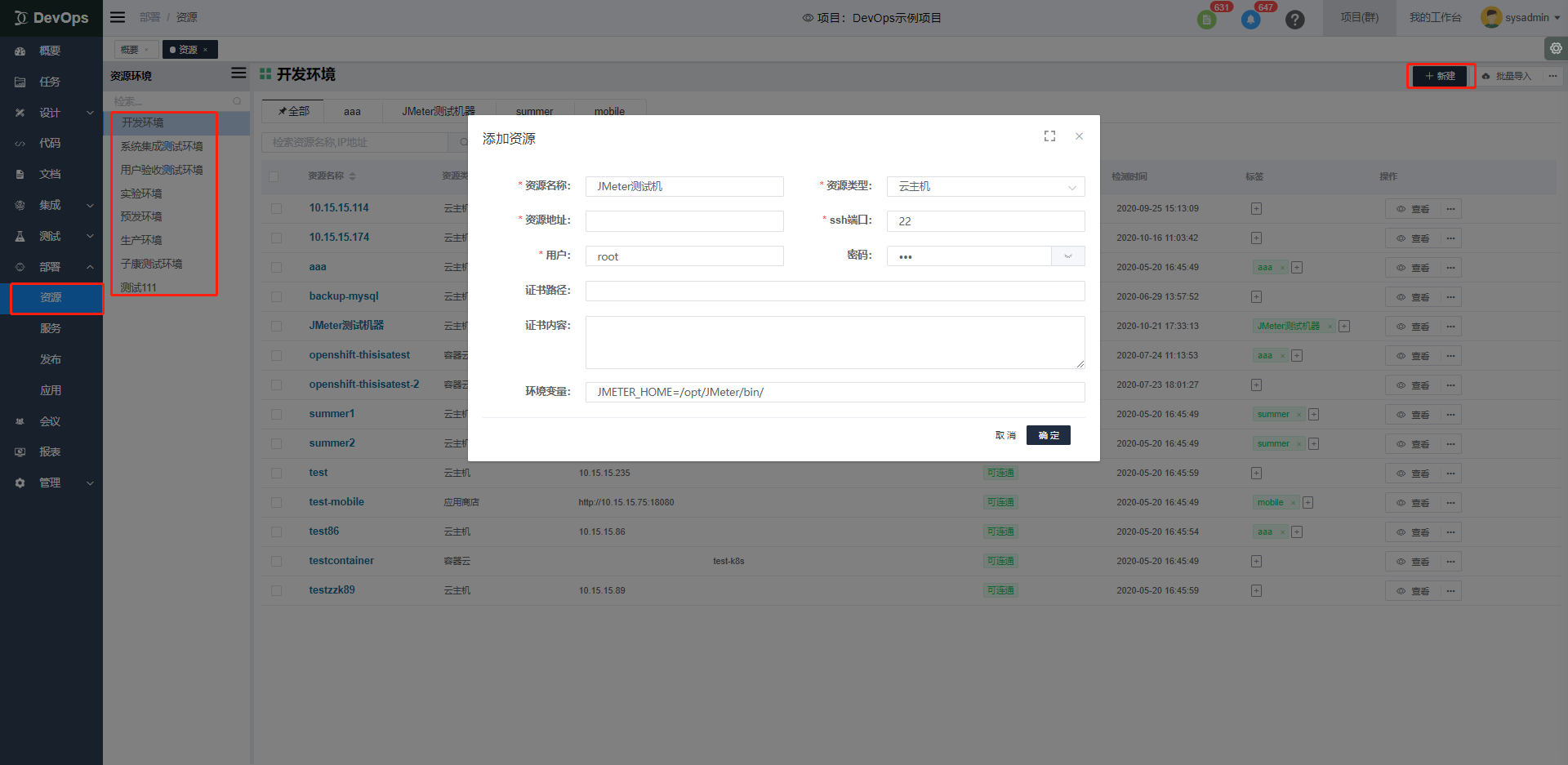Image resolution: width=1568 pixels, height=765 pixels.
Task: Select the checkbox for 10.15.15.174 row
Action: [x=276, y=238]
